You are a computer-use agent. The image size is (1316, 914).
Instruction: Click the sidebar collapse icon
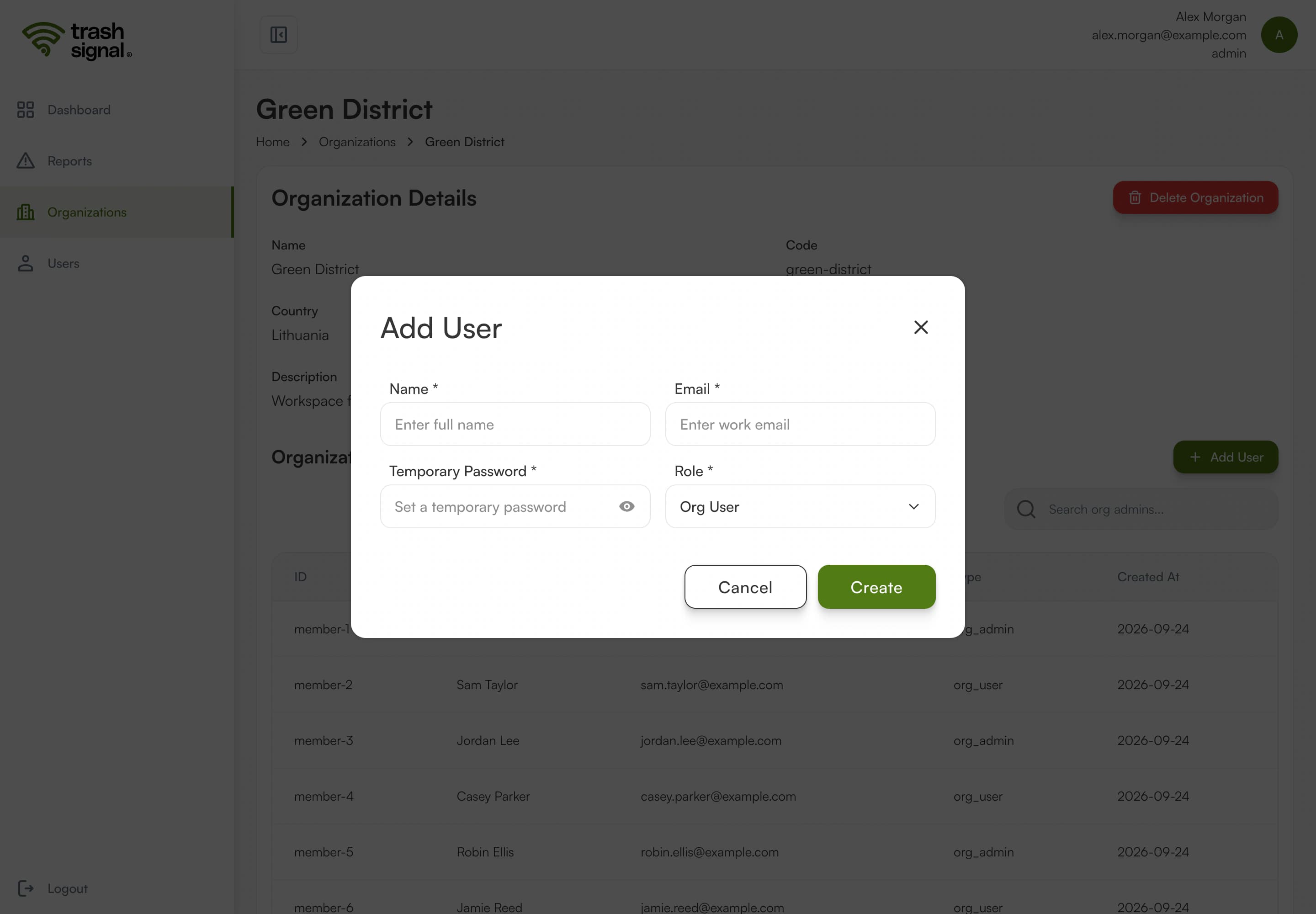[278, 35]
